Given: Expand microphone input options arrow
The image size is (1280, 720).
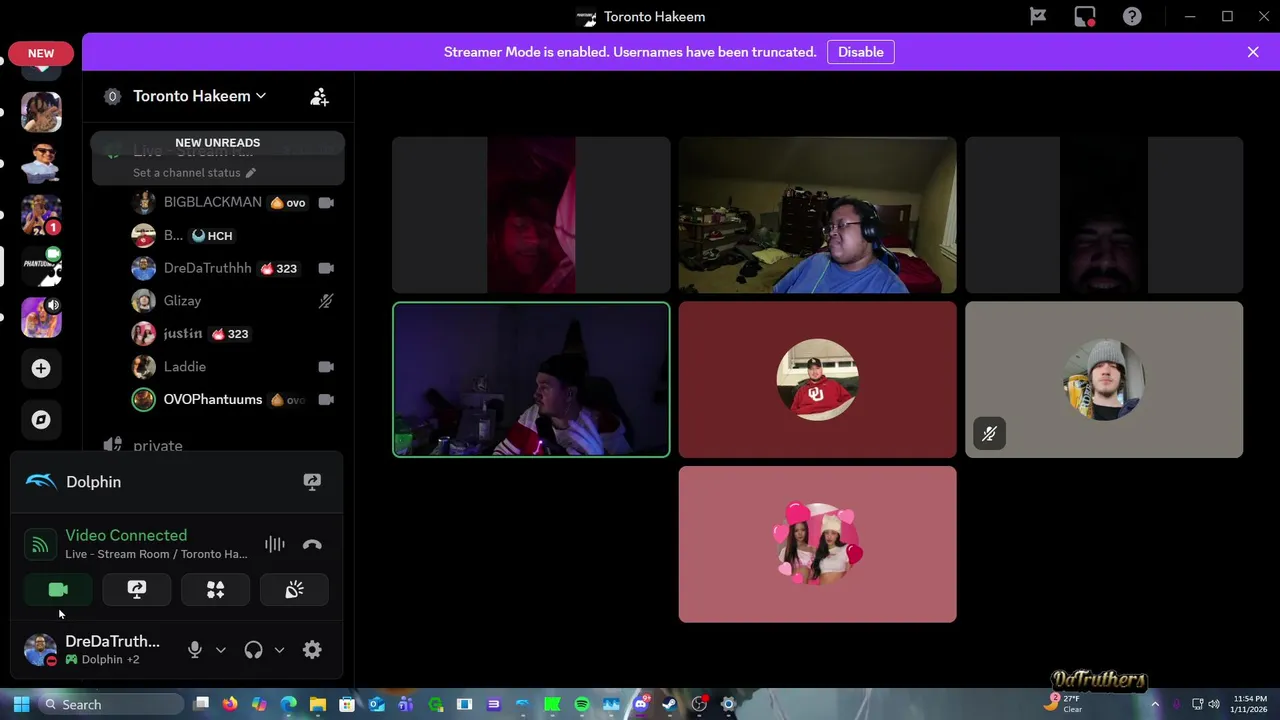Looking at the screenshot, I should click(x=221, y=650).
